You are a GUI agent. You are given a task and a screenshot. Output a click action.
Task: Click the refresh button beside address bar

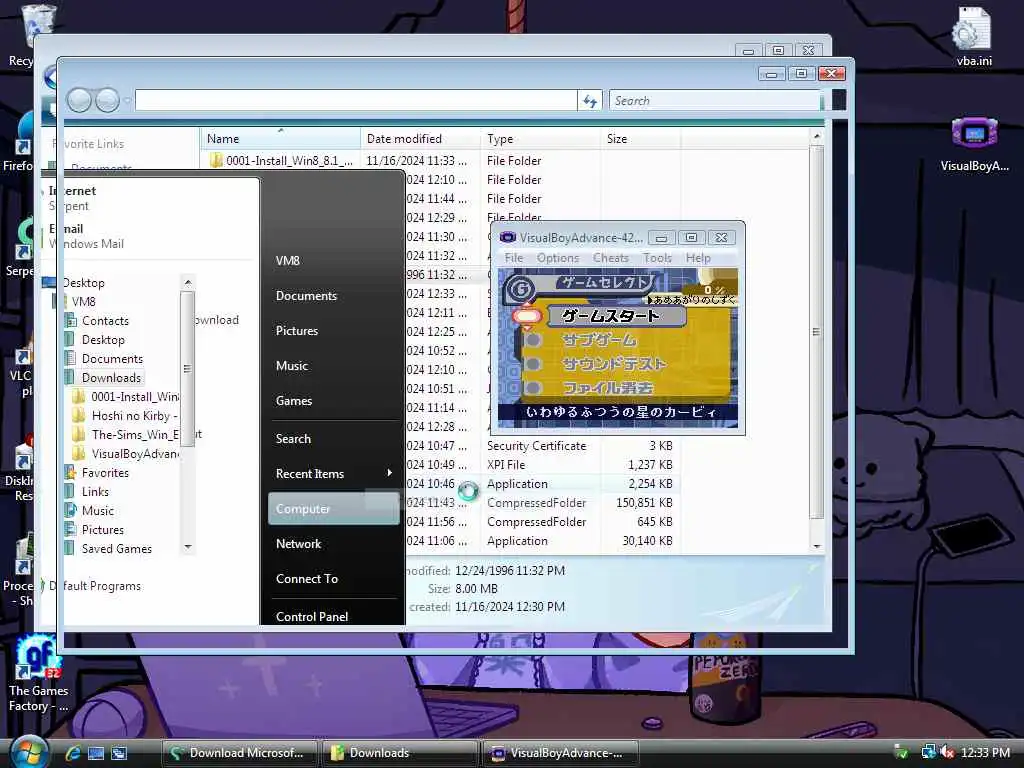click(590, 101)
